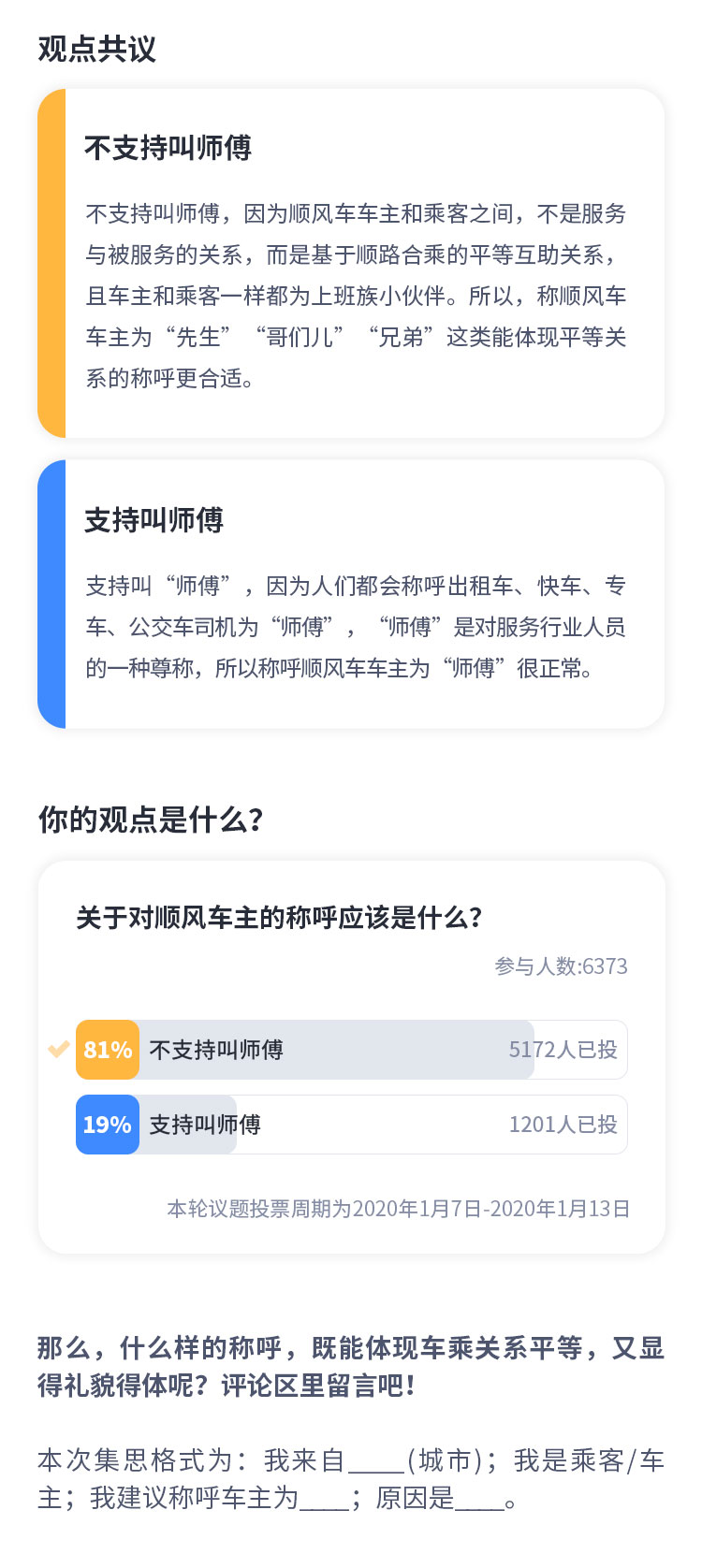This screenshot has height=1568, width=702.
Task: Vote for 支持叫师傅 option
Action: coord(352,1125)
